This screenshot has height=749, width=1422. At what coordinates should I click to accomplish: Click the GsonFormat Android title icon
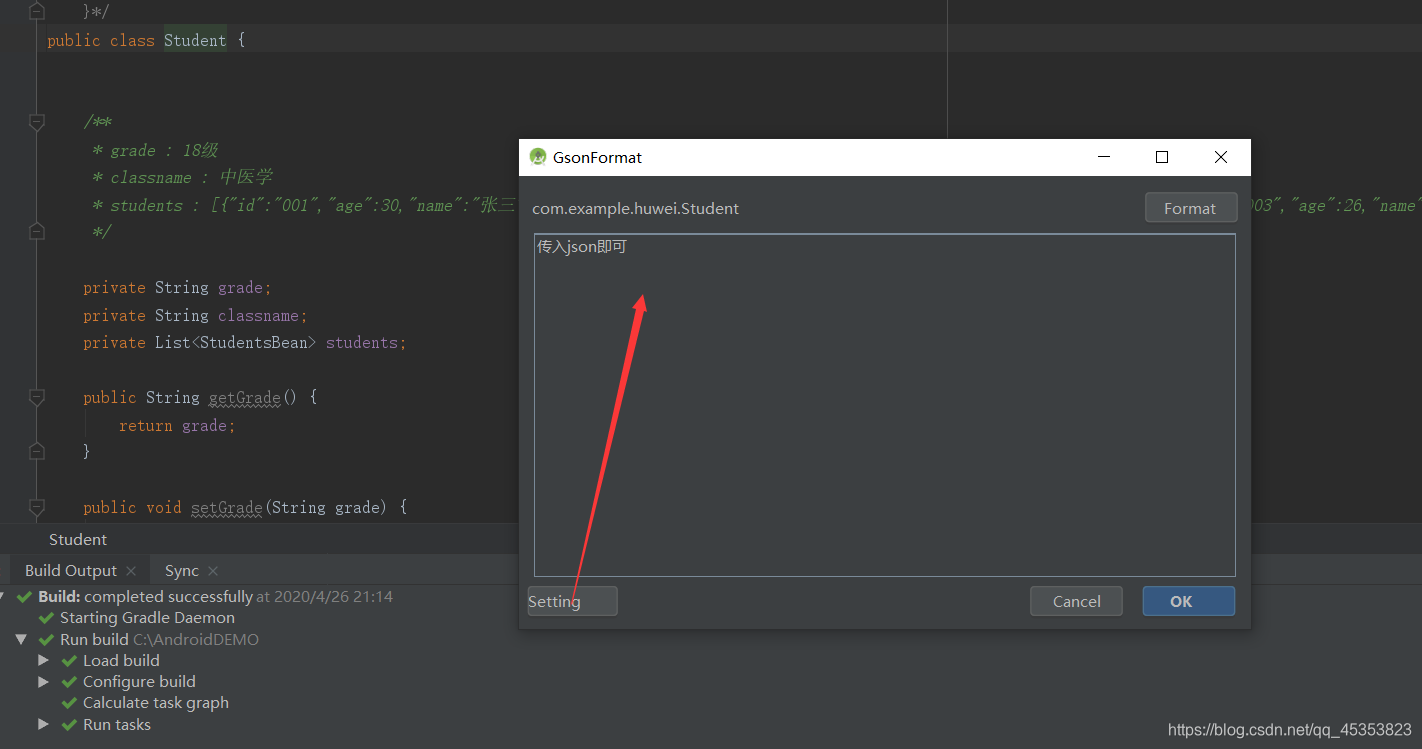coord(538,157)
